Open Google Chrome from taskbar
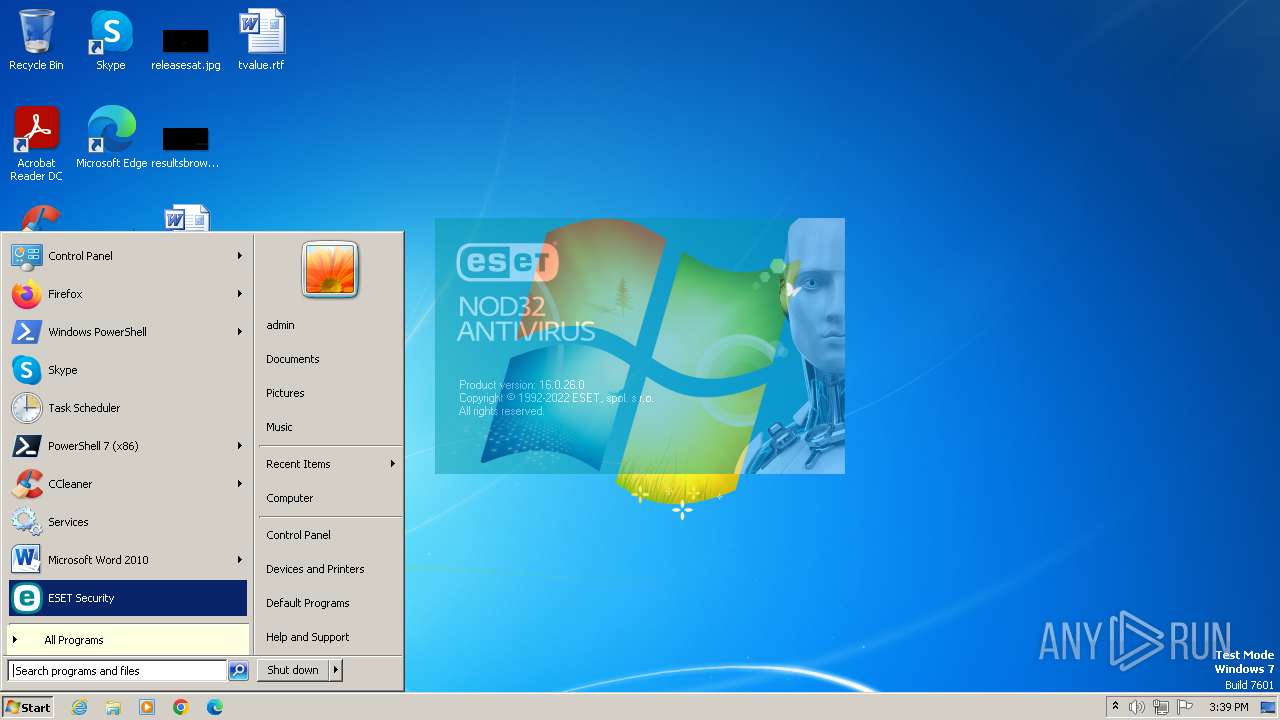Viewport: 1280px width, 720px height. [x=181, y=707]
